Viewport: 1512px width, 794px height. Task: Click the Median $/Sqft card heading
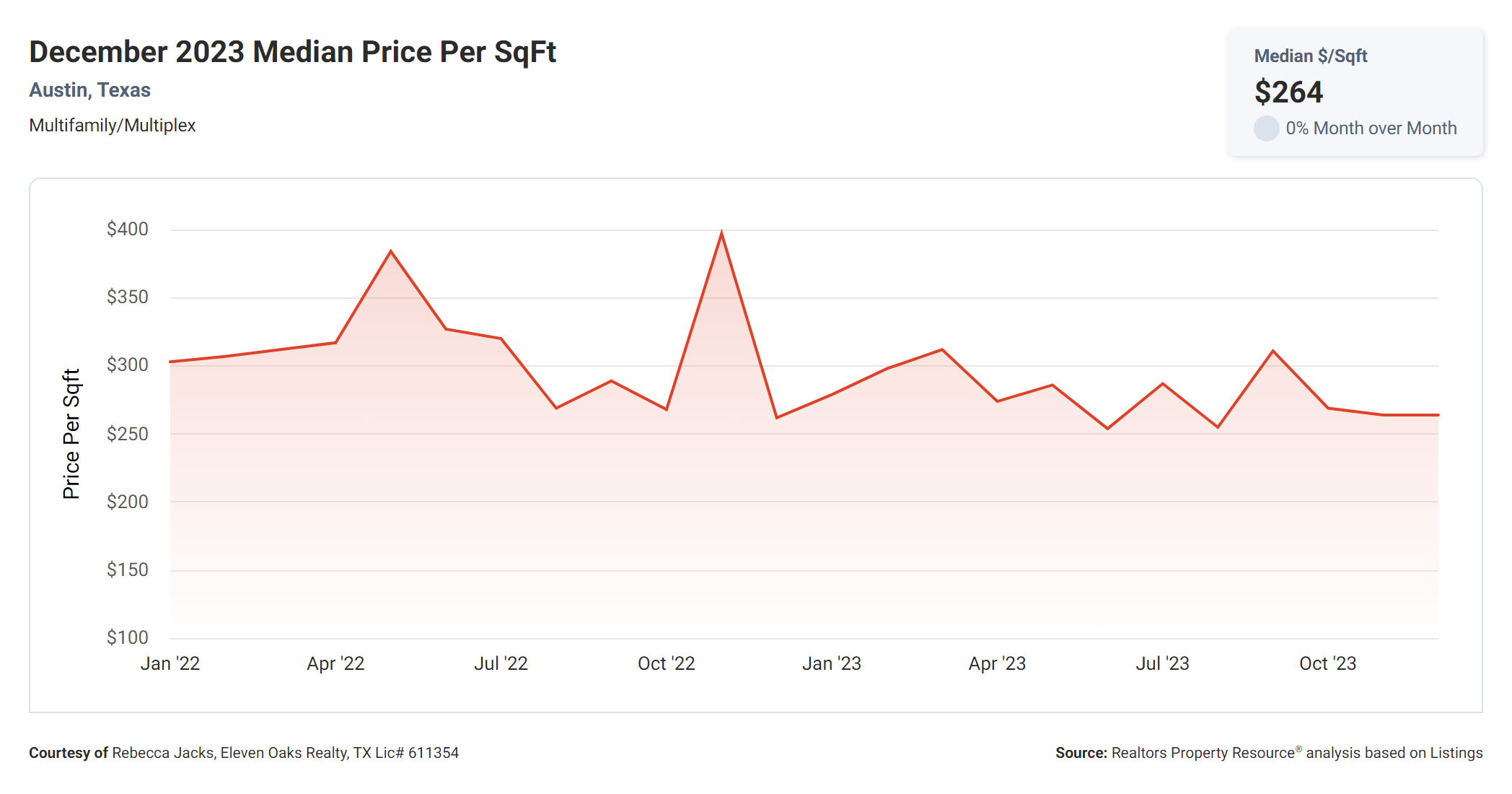tap(1310, 56)
